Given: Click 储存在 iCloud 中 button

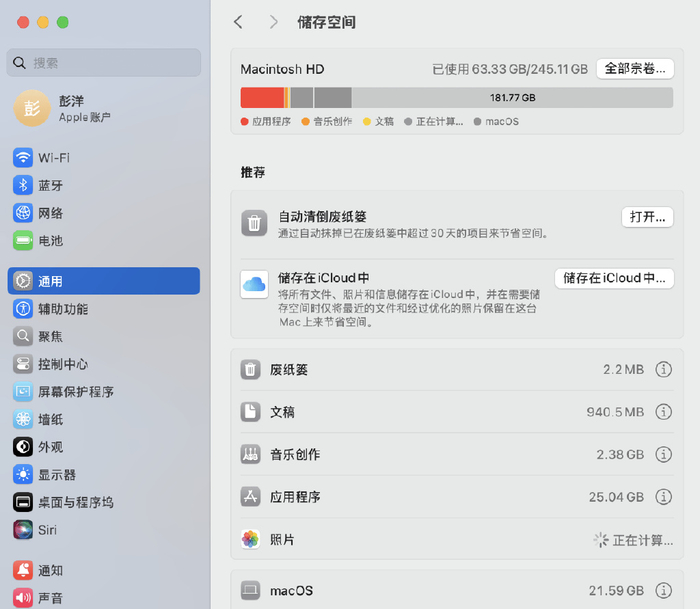Looking at the screenshot, I should (614, 278).
